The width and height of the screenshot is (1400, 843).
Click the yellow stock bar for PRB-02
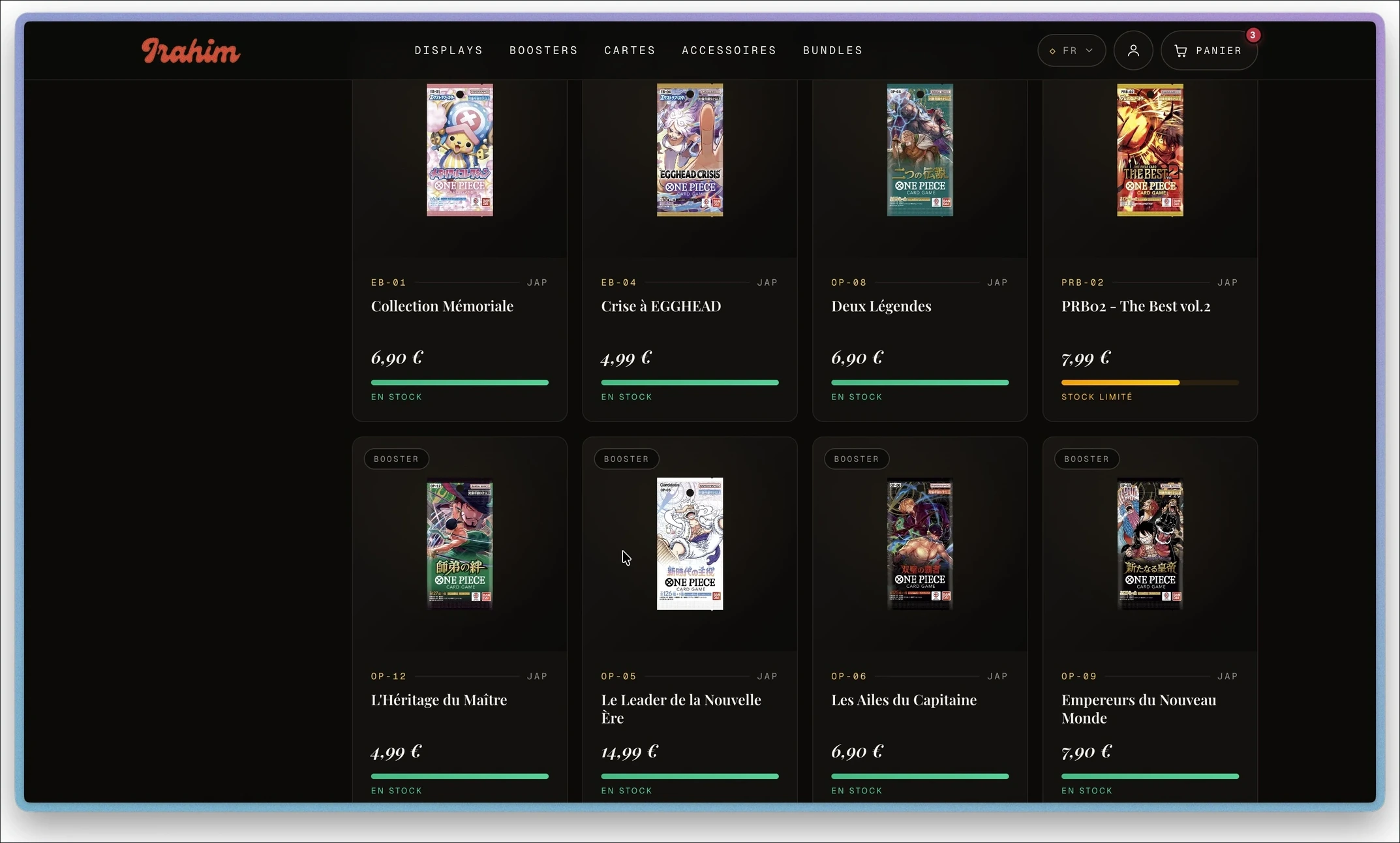(1150, 382)
